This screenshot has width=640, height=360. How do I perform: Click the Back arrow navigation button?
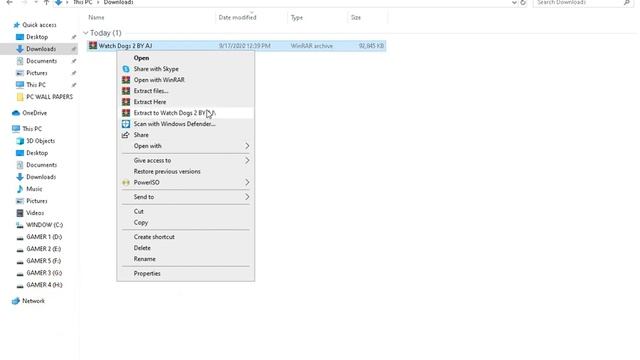(9, 2)
